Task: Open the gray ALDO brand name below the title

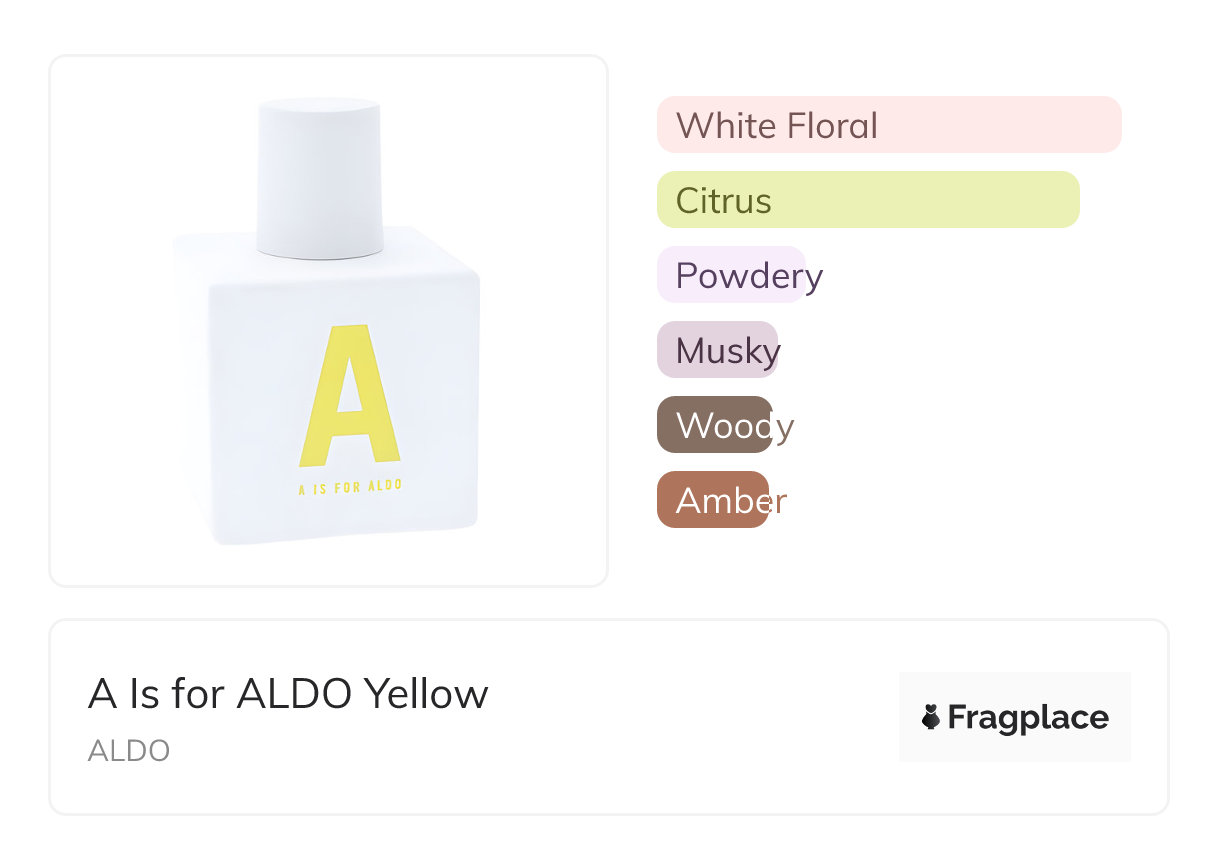Action: click(129, 751)
